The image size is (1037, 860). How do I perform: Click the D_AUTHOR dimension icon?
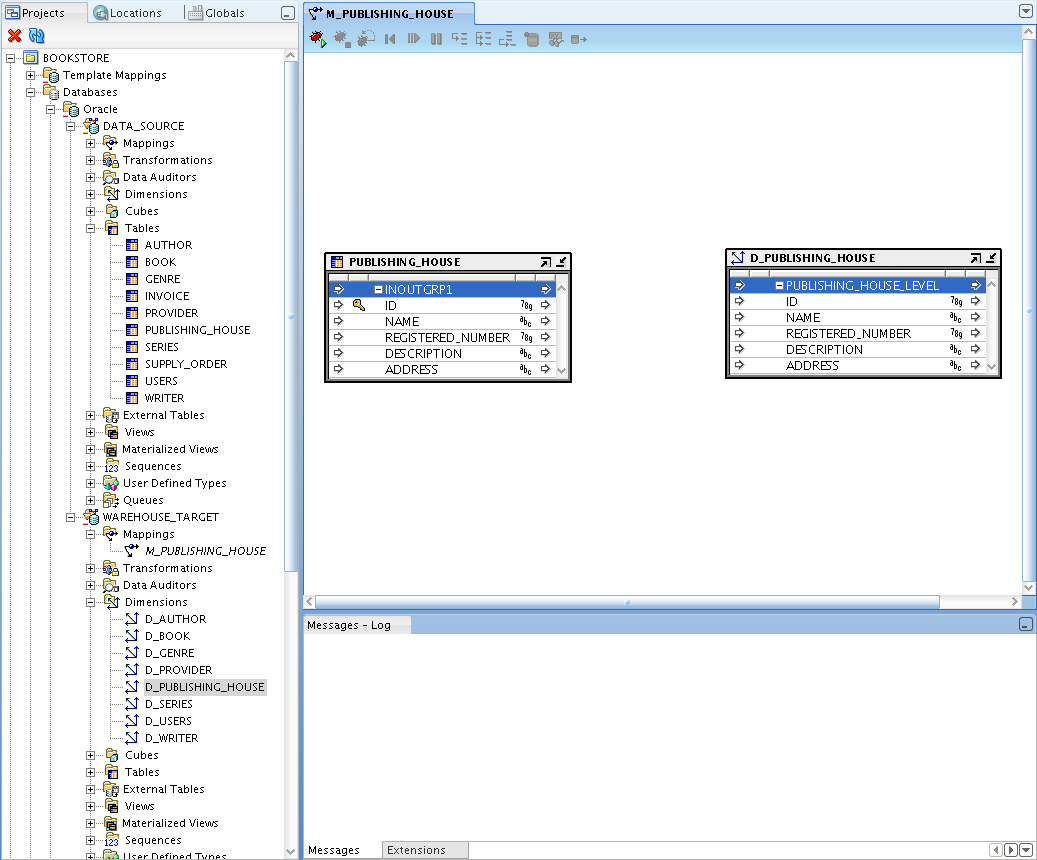point(132,619)
